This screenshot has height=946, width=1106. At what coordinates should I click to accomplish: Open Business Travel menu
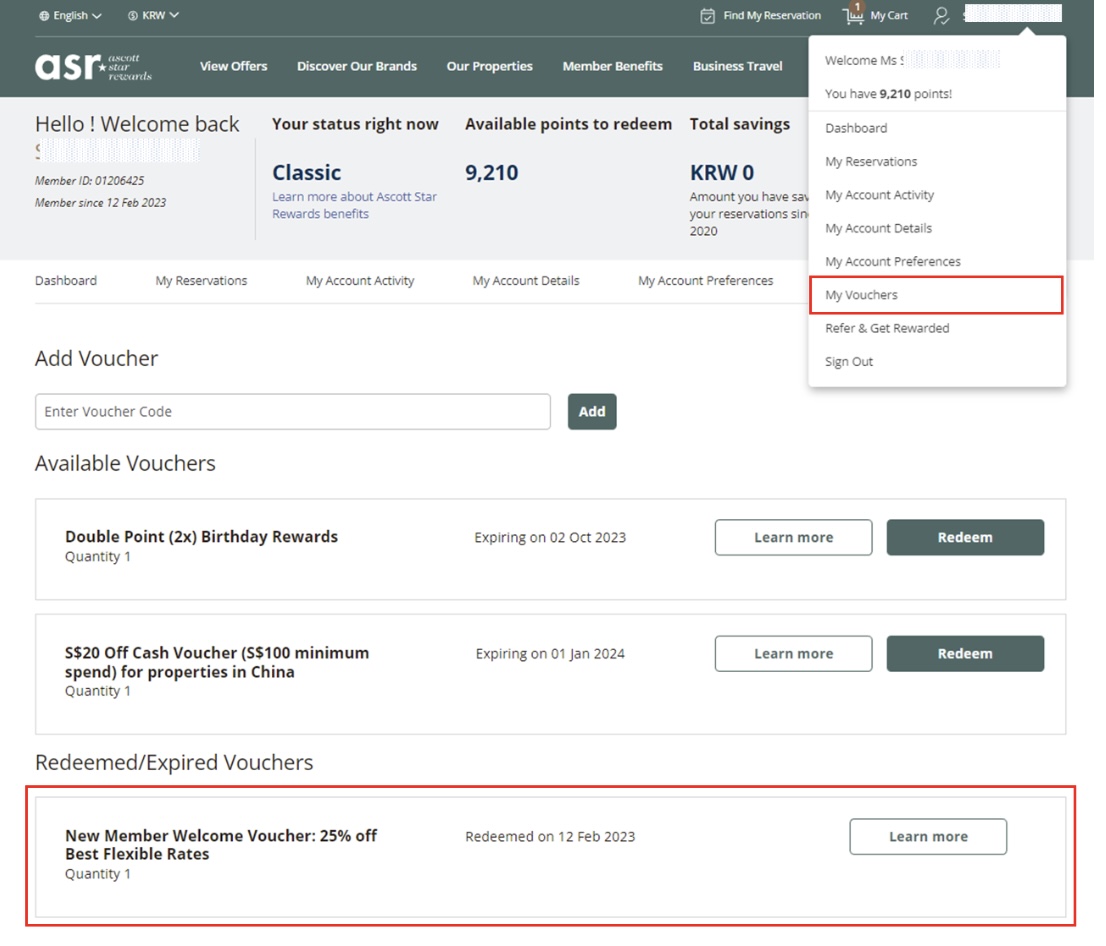[x=737, y=66]
